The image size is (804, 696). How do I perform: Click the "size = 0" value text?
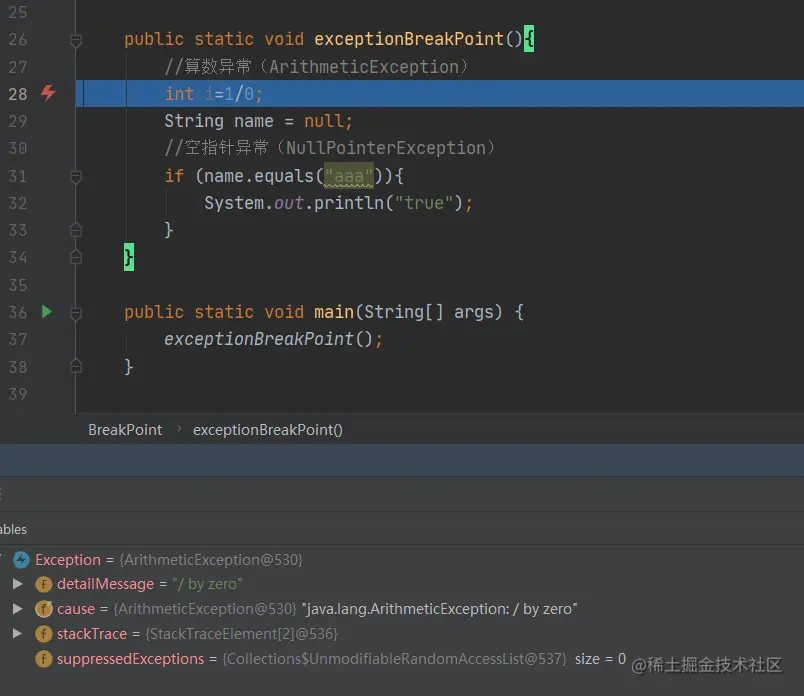tap(600, 659)
